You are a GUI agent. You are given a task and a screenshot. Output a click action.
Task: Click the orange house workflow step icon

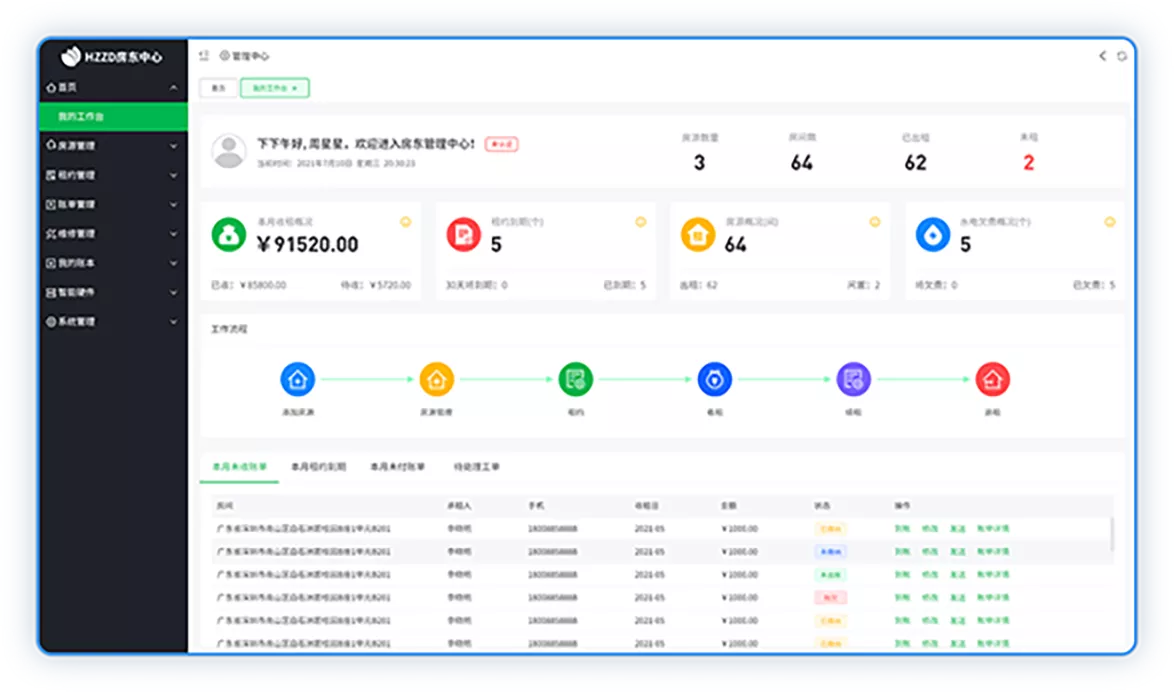[x=437, y=380]
